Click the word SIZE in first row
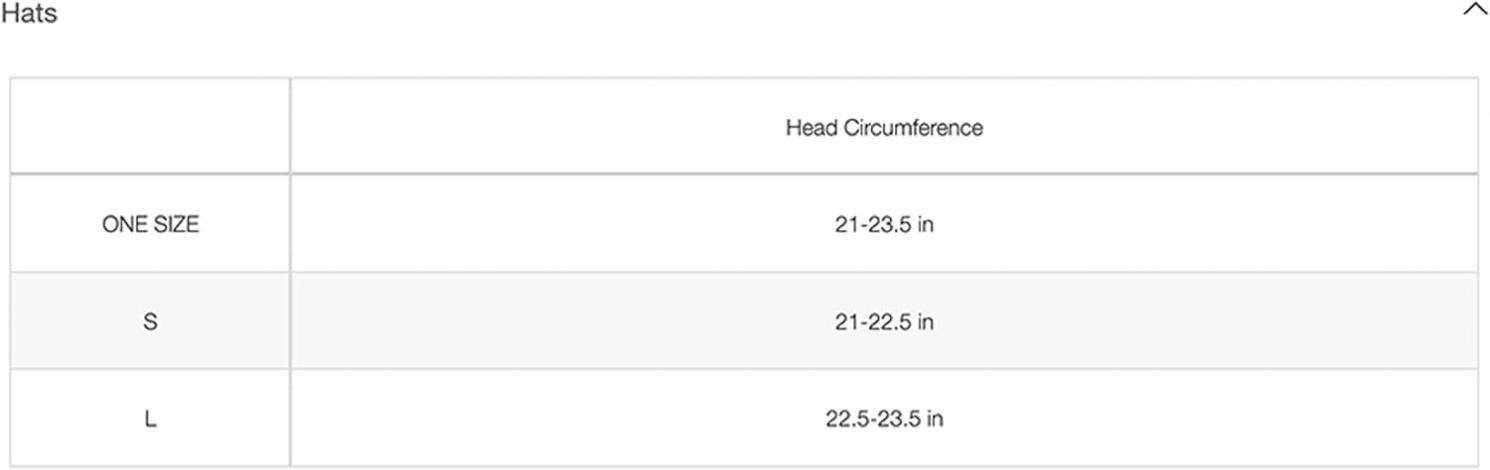The image size is (1490, 470). pyautogui.click(x=175, y=225)
